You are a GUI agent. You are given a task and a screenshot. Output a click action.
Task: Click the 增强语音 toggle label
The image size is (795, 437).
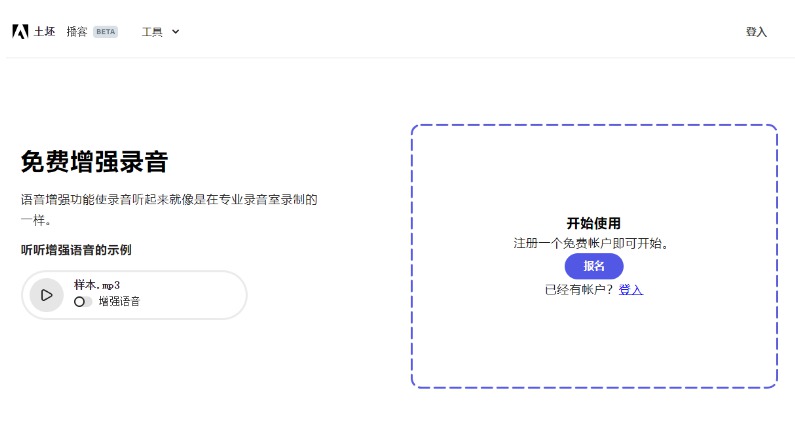tap(119, 301)
